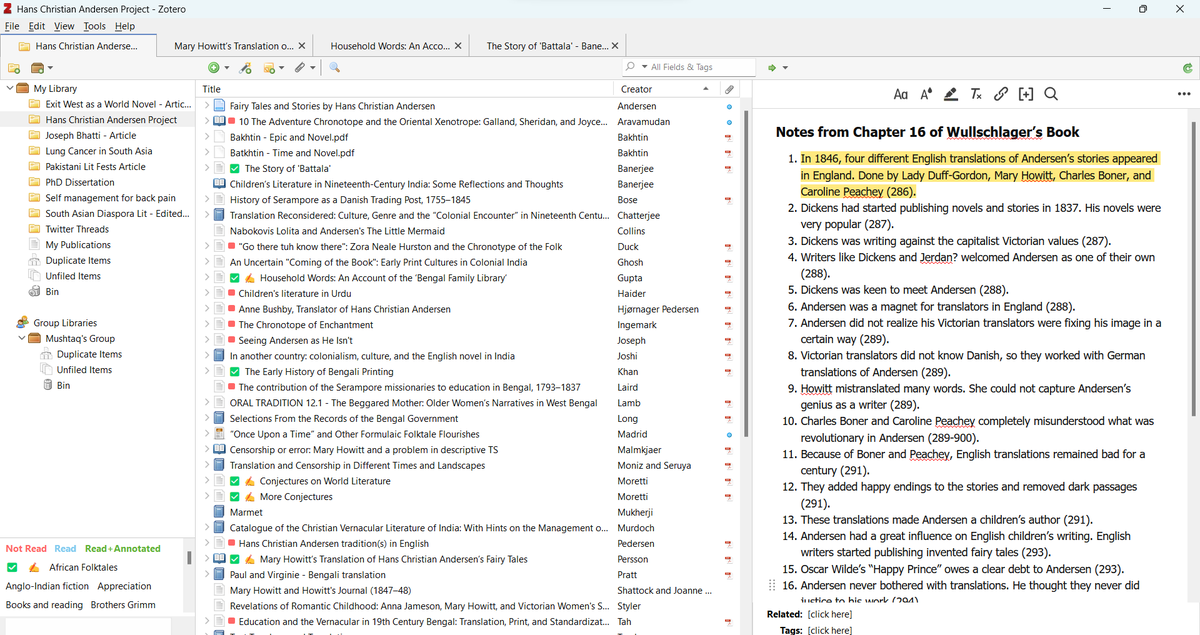The width and height of the screenshot is (1200, 635).
Task: Click the Add Attachment paperclip icon
Action: point(299,67)
